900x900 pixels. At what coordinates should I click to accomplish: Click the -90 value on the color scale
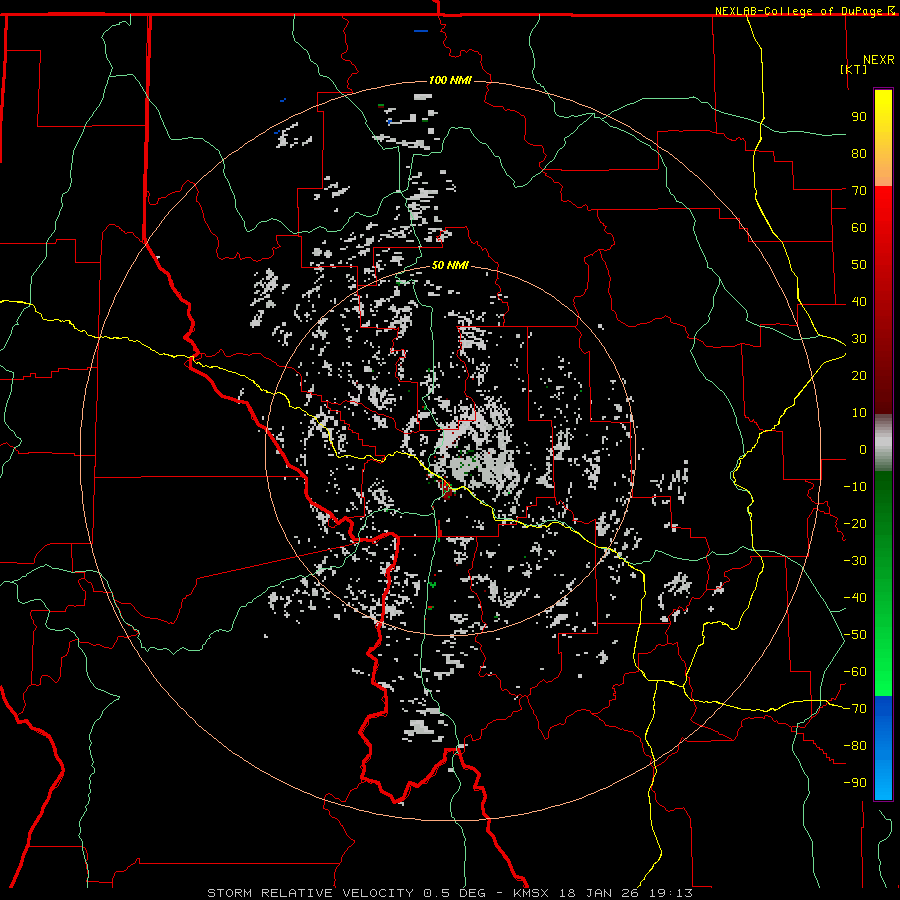(855, 783)
